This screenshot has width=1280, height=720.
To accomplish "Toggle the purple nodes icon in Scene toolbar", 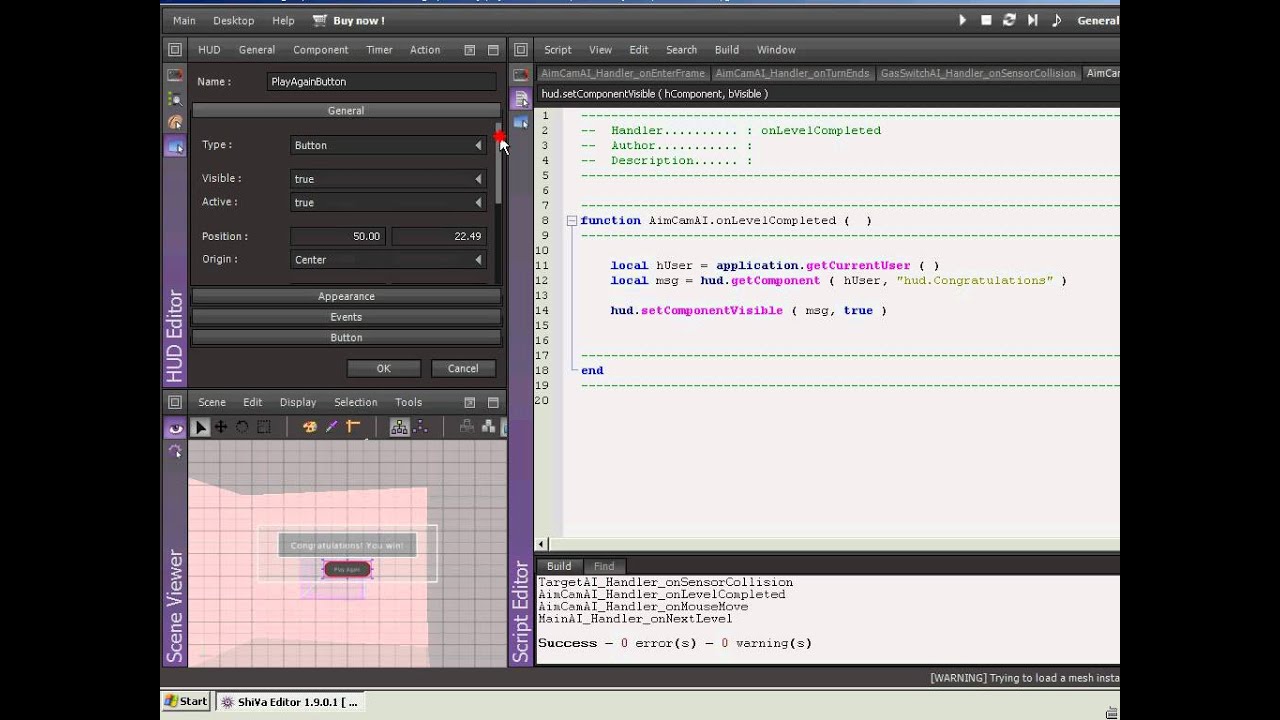I will pos(421,427).
